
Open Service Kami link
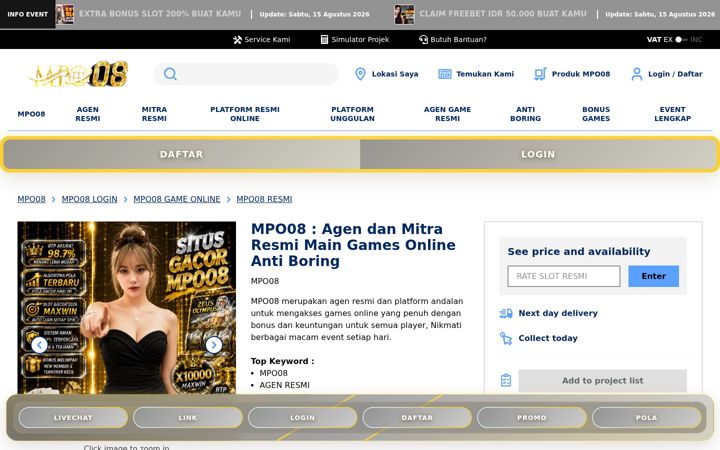point(261,39)
